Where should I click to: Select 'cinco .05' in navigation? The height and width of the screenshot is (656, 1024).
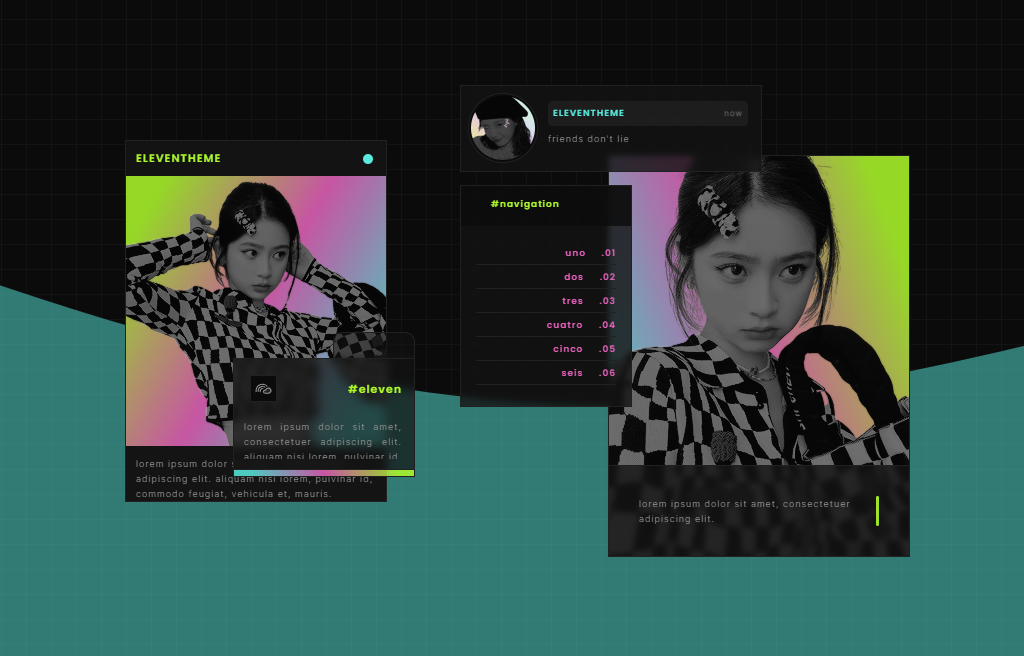546,349
